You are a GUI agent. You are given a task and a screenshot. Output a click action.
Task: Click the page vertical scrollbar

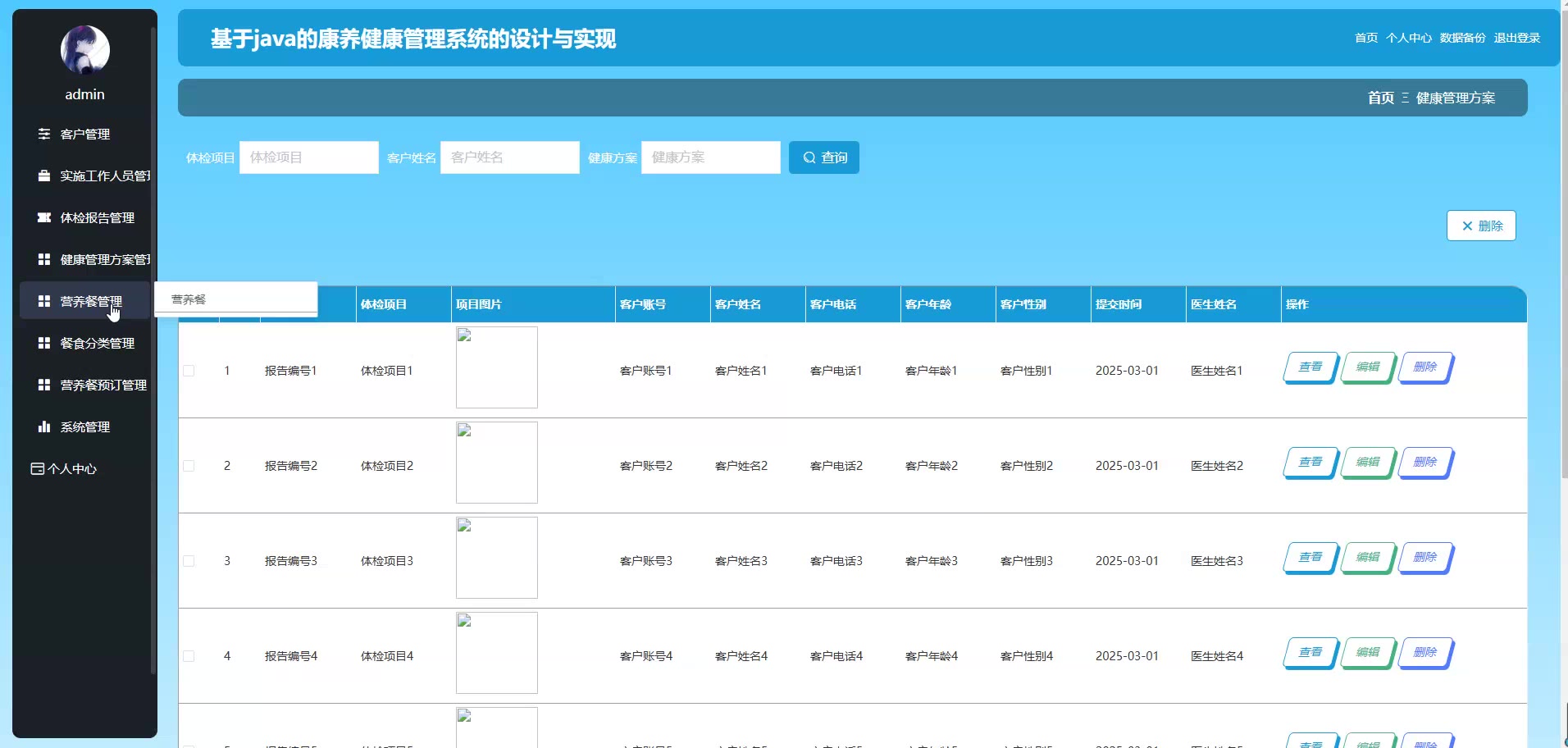[1563, 246]
